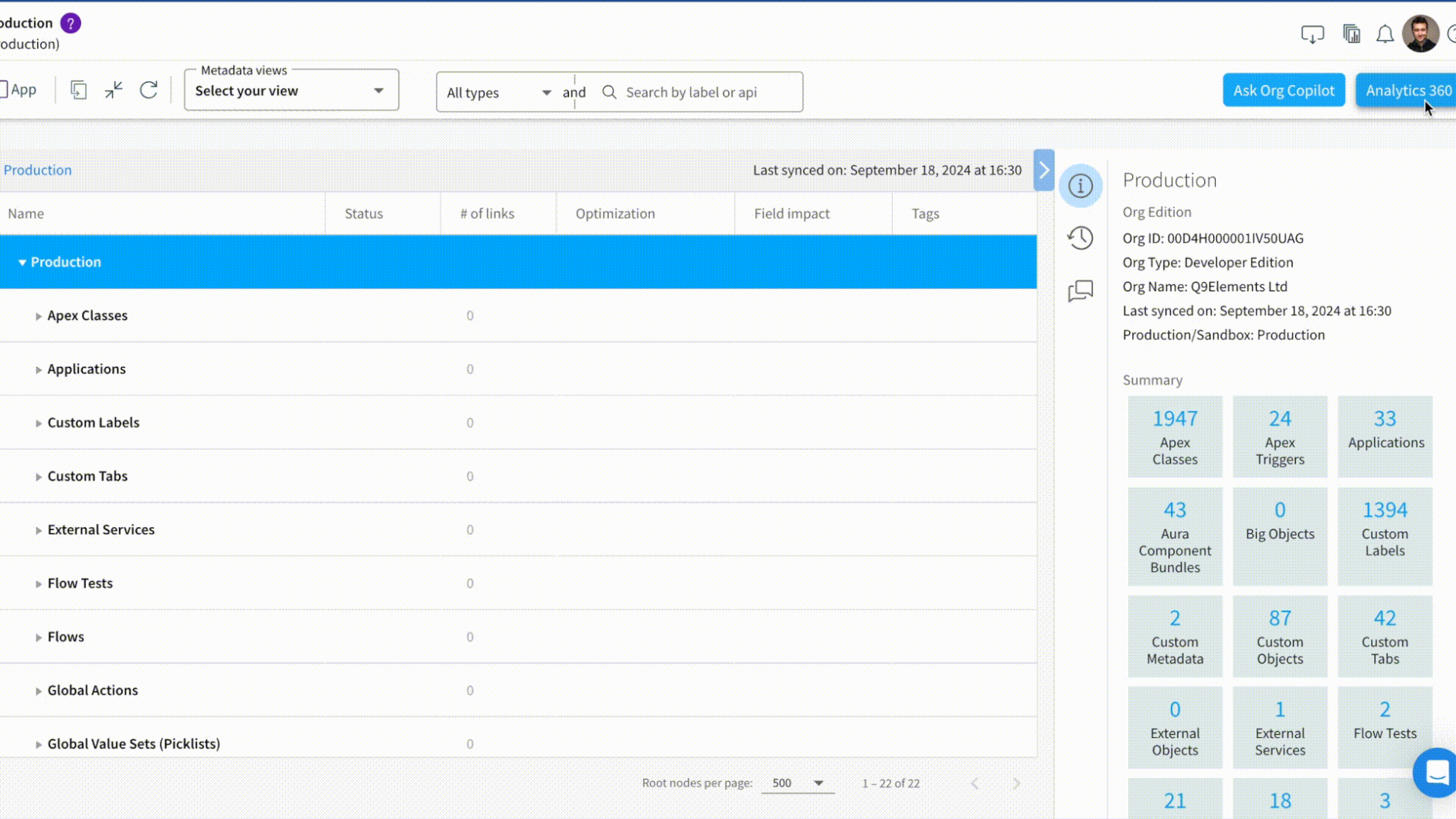Click the user avatar photo
Image resolution: width=1456 pixels, height=819 pixels.
click(1422, 33)
